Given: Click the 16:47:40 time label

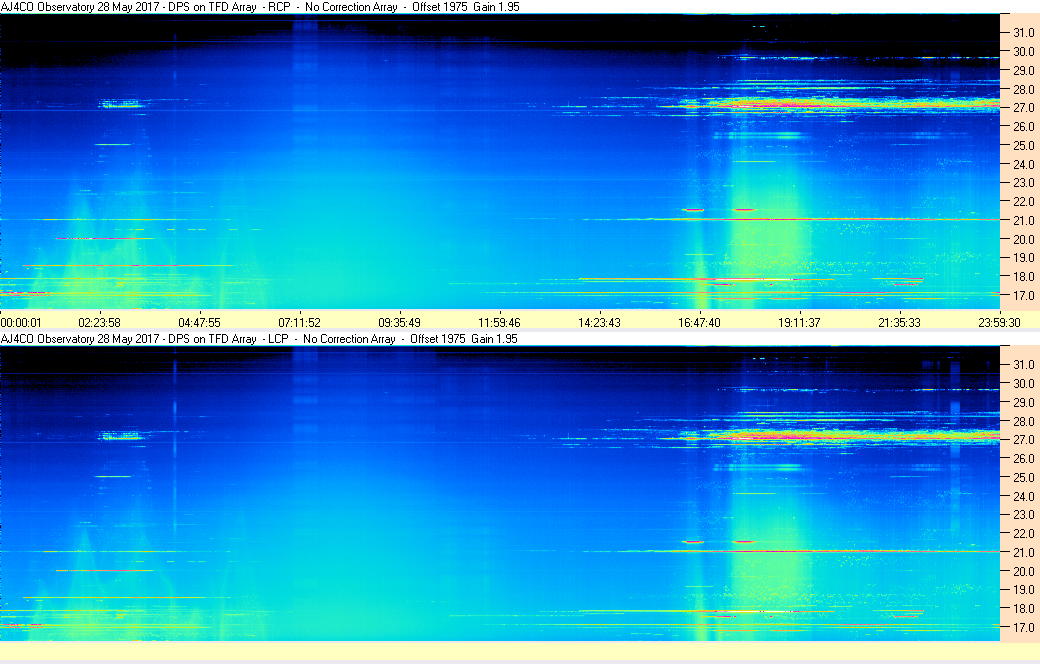Looking at the screenshot, I should click(x=699, y=323).
